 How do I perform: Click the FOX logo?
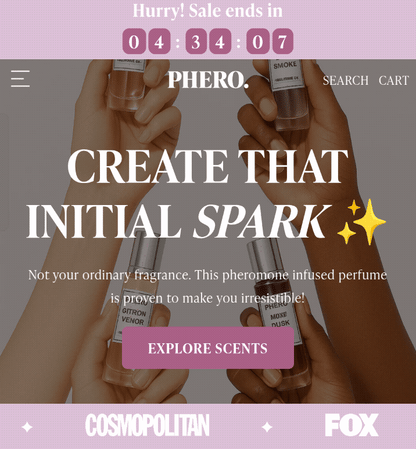(x=352, y=425)
